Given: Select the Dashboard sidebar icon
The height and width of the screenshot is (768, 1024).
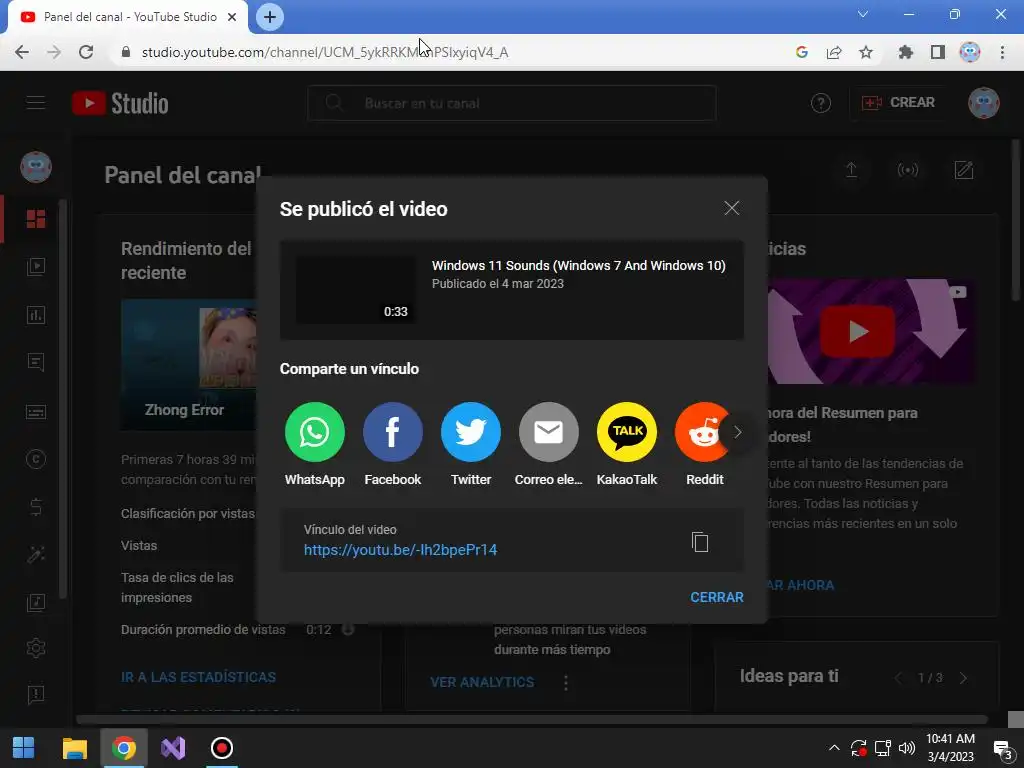Looking at the screenshot, I should [36, 219].
